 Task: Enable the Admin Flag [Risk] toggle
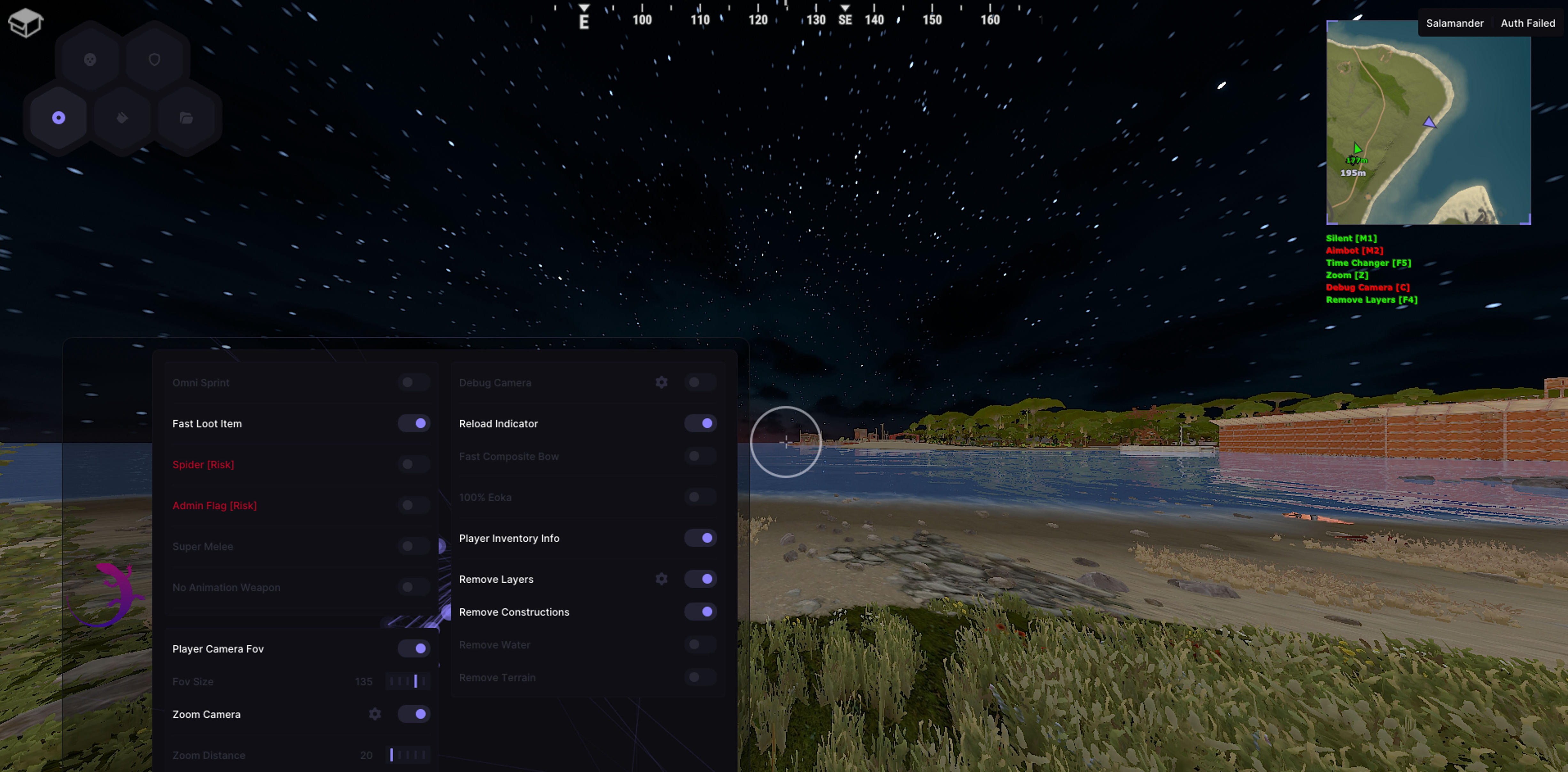point(413,505)
